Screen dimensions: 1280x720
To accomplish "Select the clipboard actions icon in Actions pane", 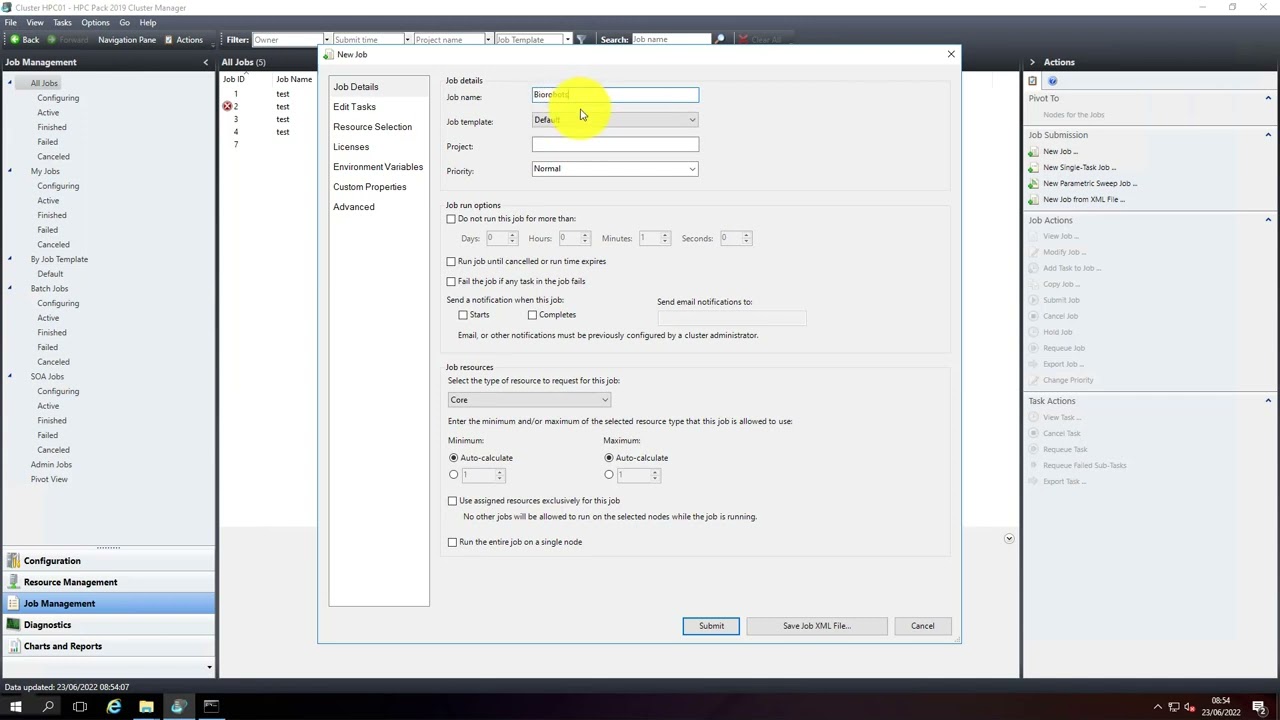I will pyautogui.click(x=1033, y=81).
